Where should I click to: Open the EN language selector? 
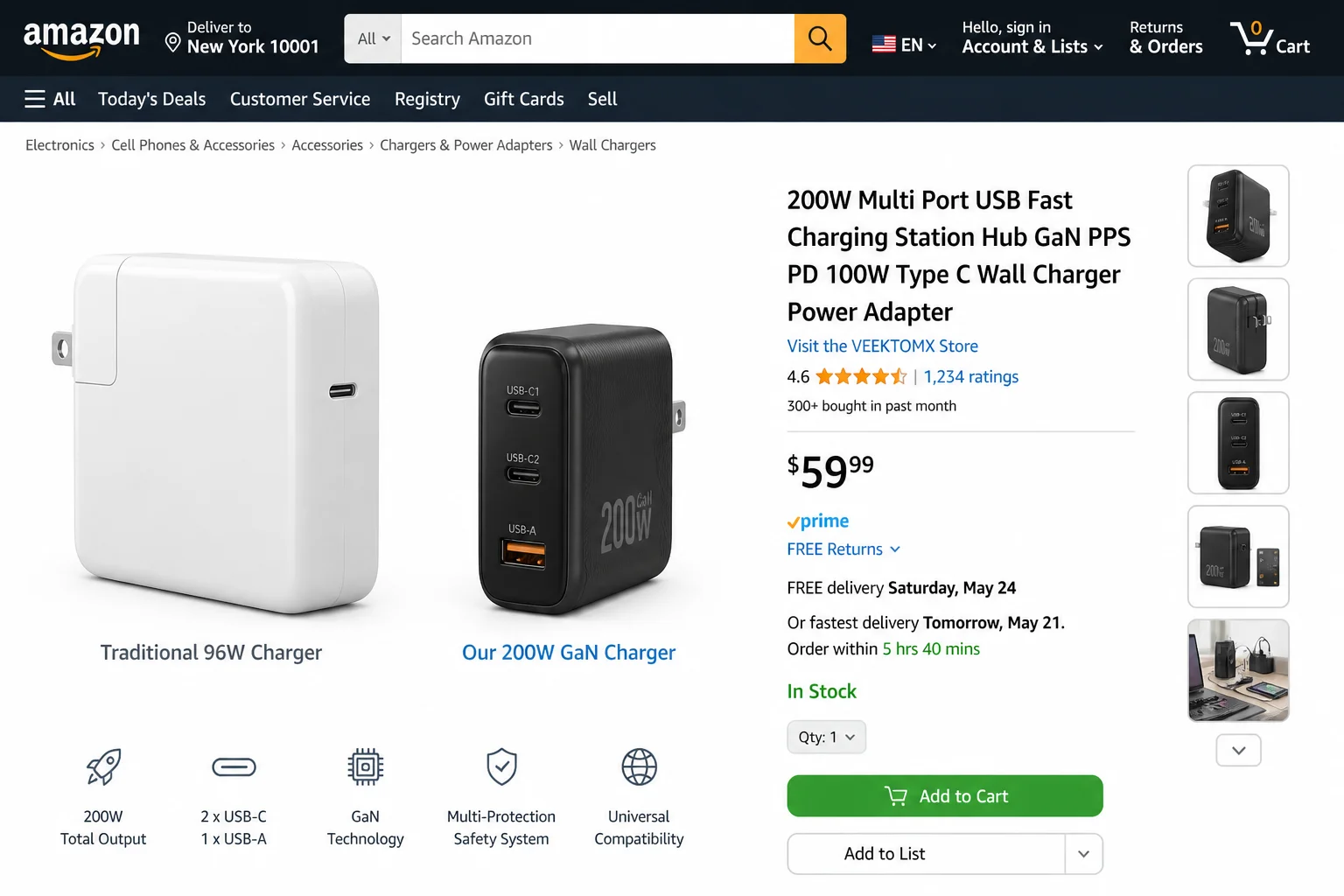(905, 45)
